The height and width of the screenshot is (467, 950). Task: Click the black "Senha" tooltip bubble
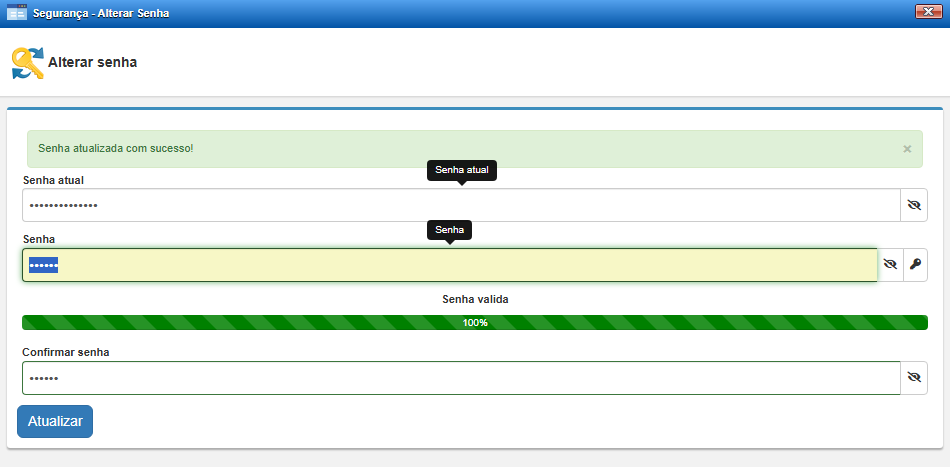click(x=449, y=230)
